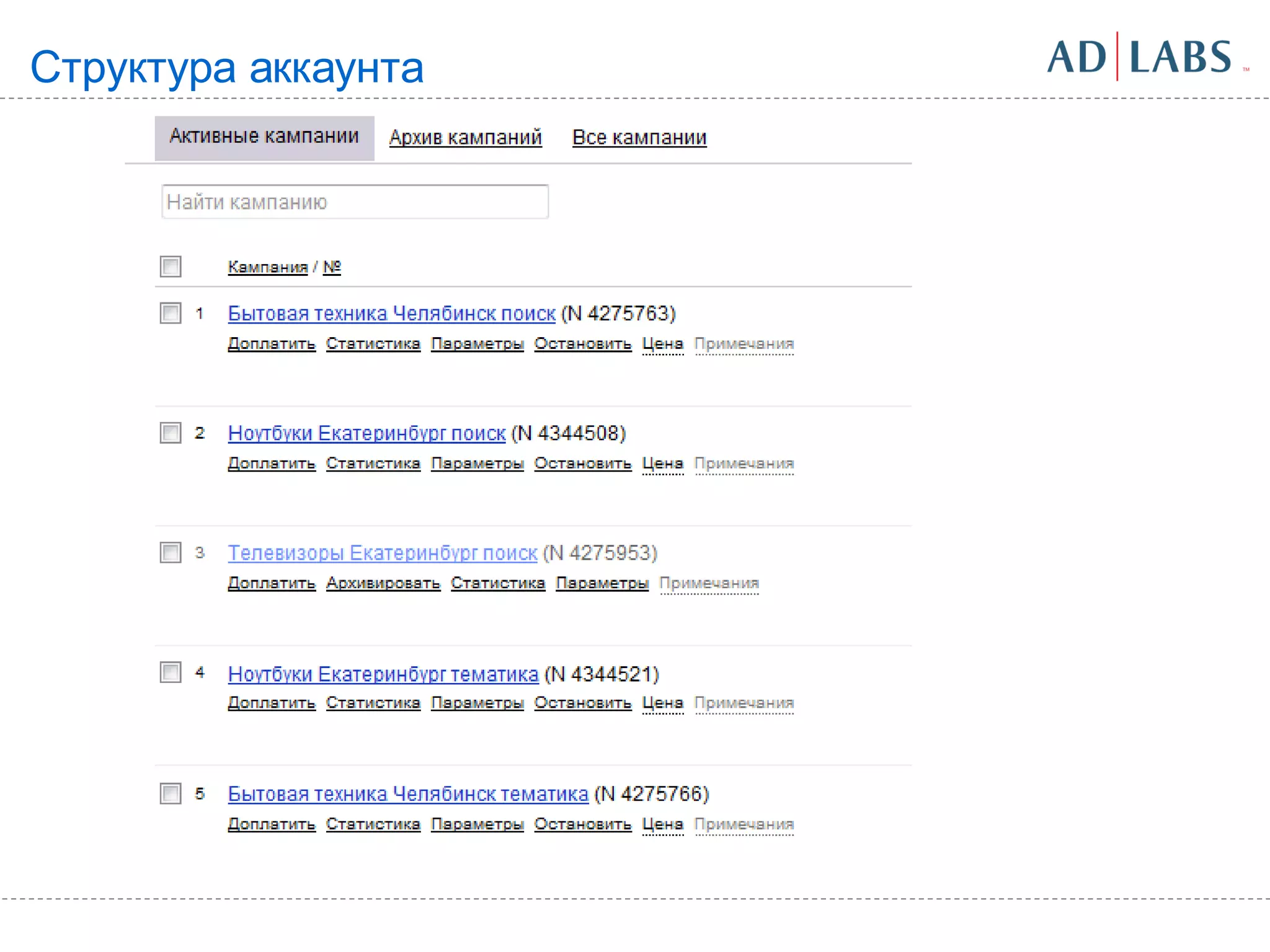Click the campaign ID text (N 4344521)
The height and width of the screenshot is (952, 1270).
[x=602, y=674]
